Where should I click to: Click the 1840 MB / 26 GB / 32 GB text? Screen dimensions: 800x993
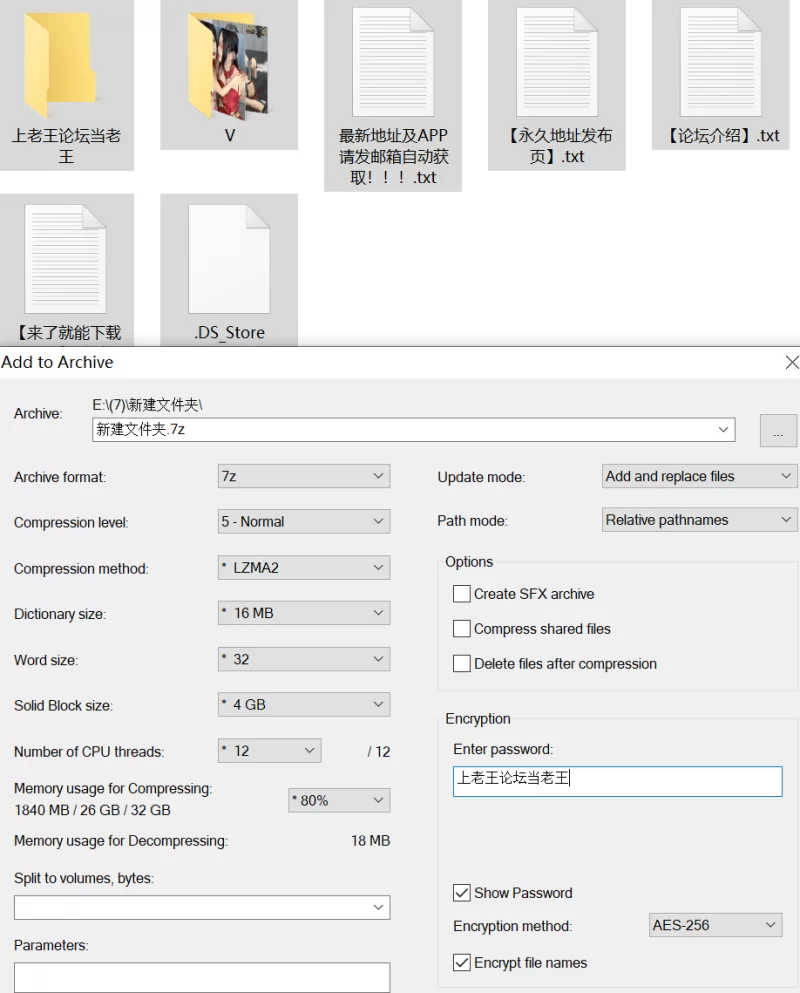92,810
